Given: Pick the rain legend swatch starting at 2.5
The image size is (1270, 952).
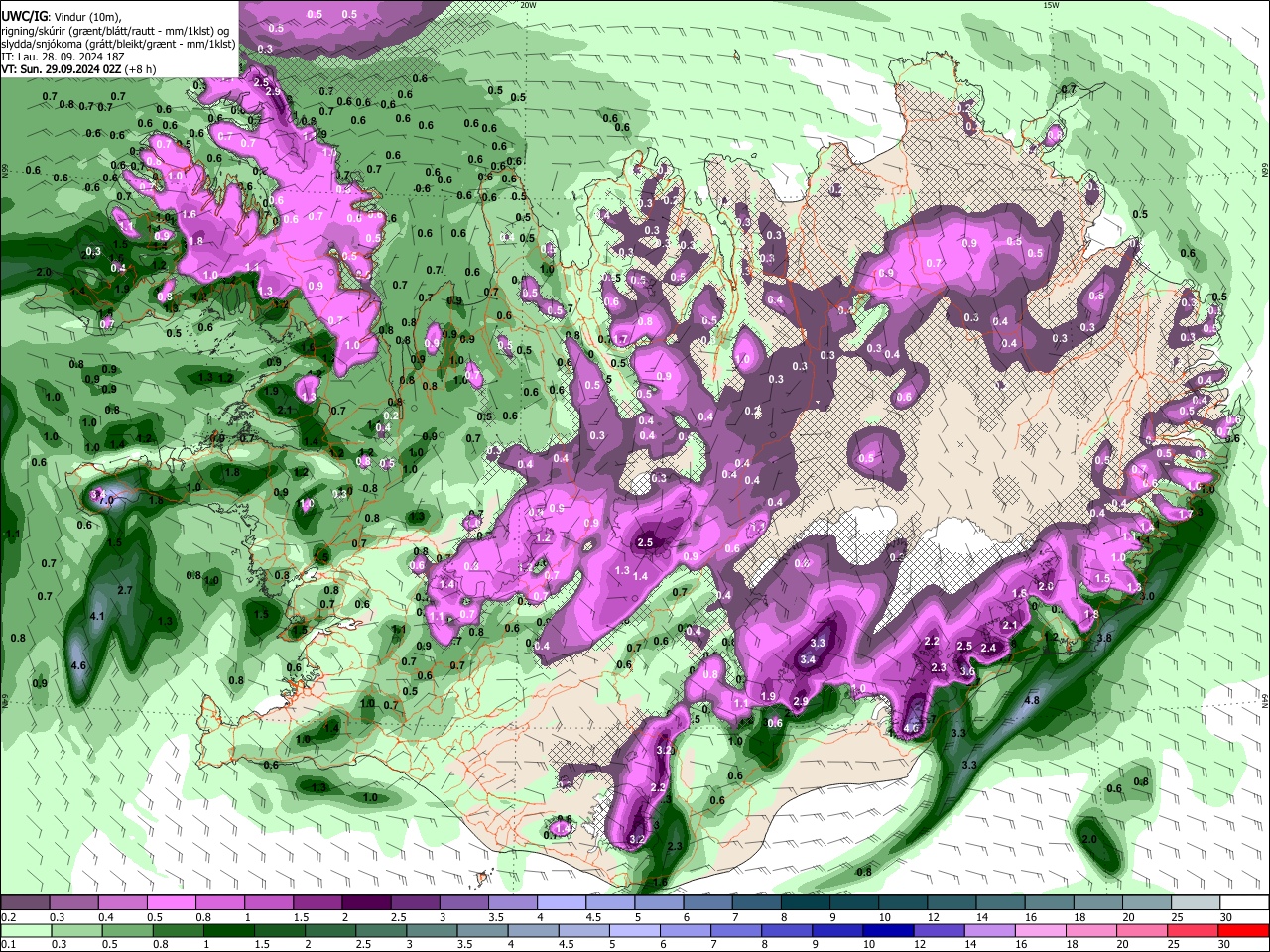Looking at the screenshot, I should (x=382, y=930).
